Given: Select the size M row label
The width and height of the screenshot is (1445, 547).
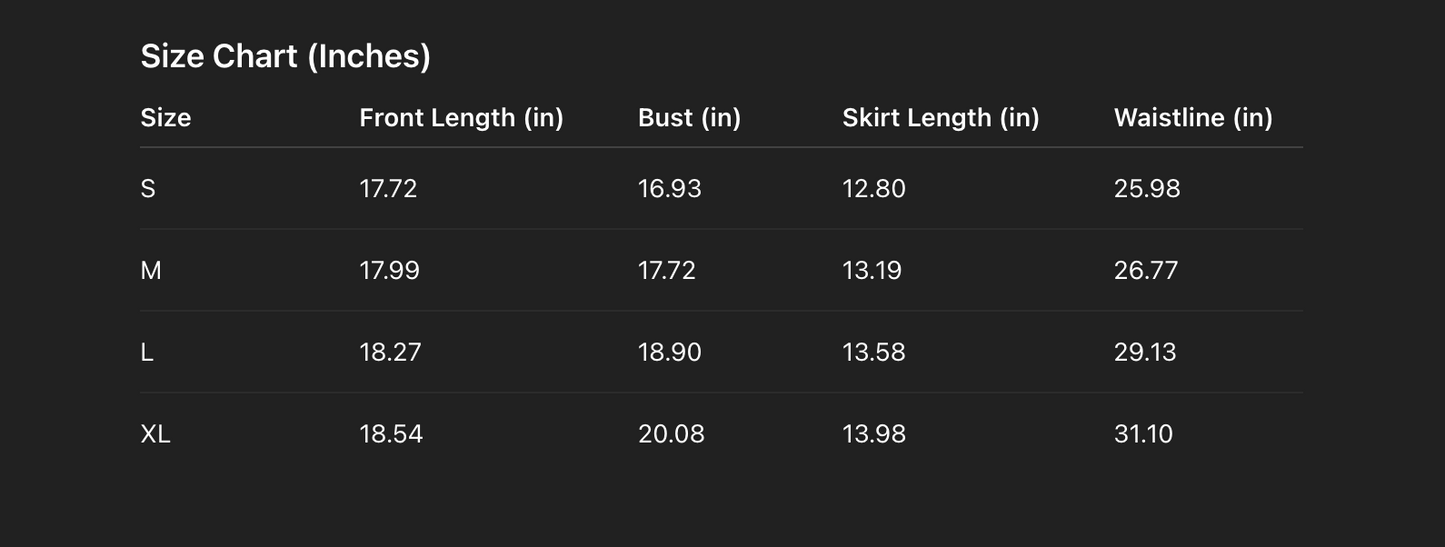Looking at the screenshot, I should click(x=151, y=271).
